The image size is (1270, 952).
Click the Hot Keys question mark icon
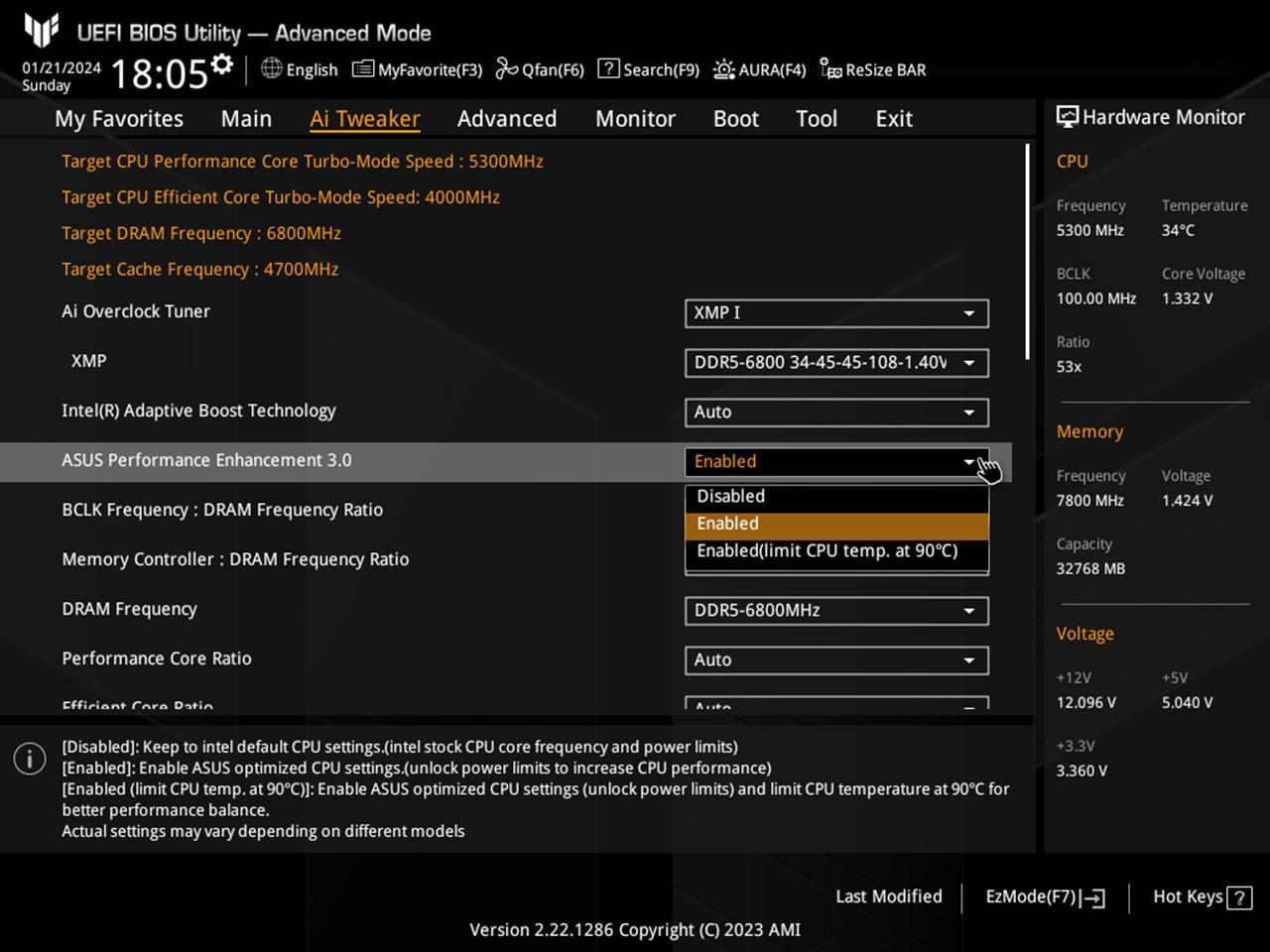[x=1239, y=898]
